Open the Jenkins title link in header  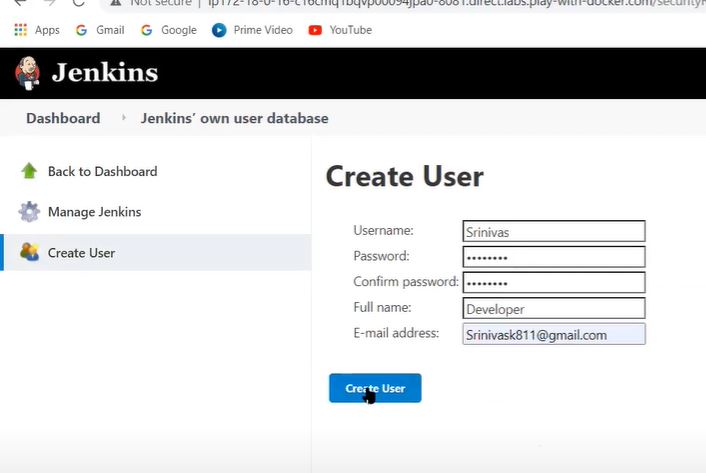105,73
